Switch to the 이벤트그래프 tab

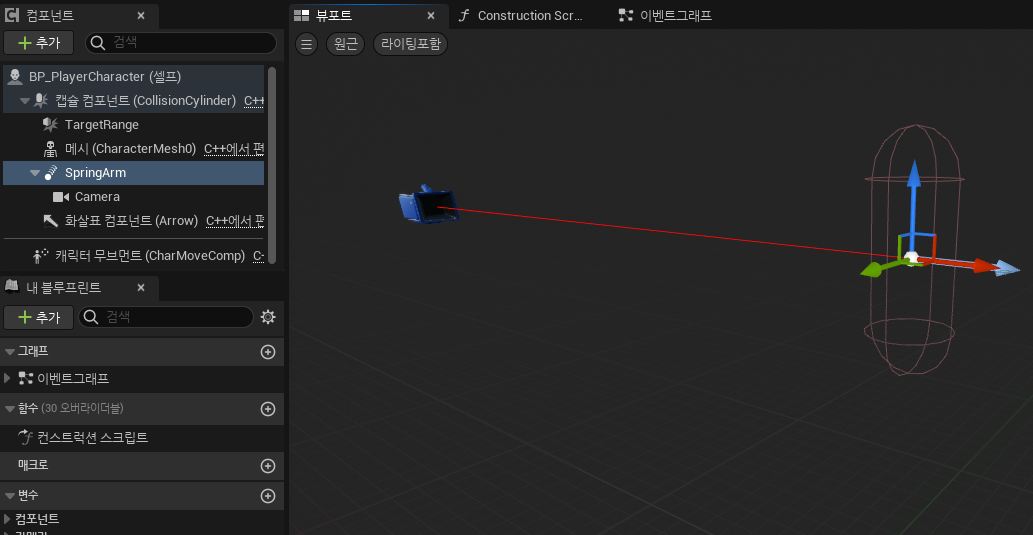tap(667, 16)
